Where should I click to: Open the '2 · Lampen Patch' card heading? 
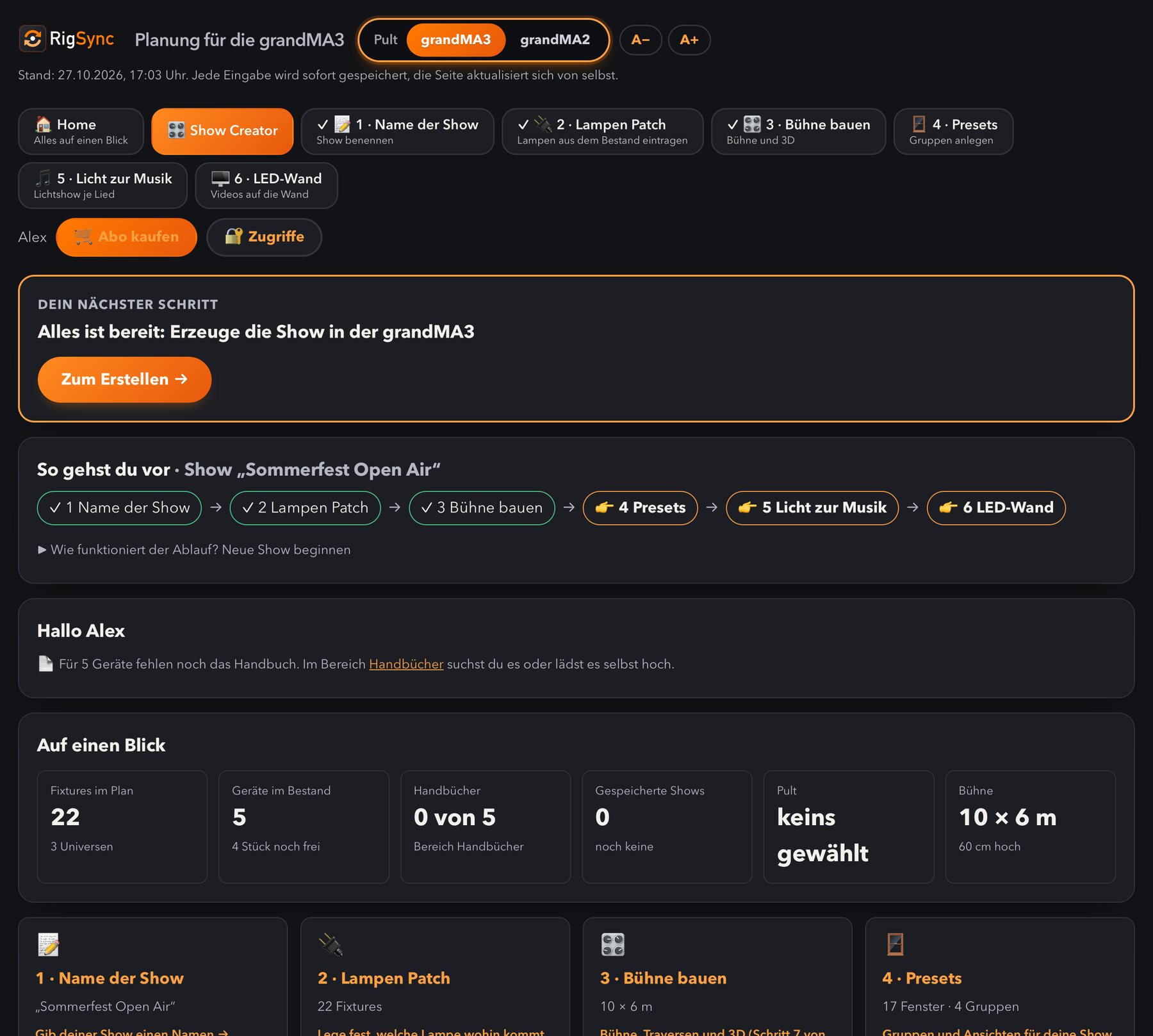coord(384,978)
